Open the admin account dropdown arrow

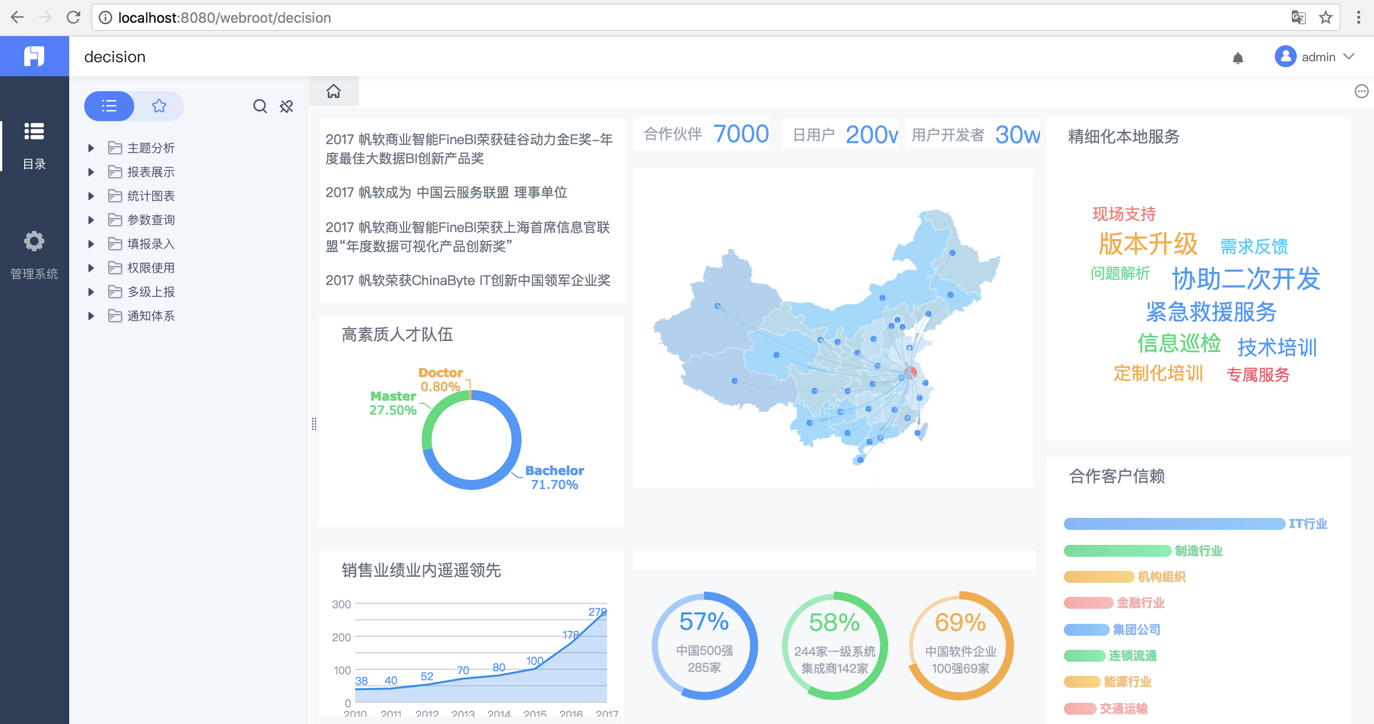click(1349, 57)
